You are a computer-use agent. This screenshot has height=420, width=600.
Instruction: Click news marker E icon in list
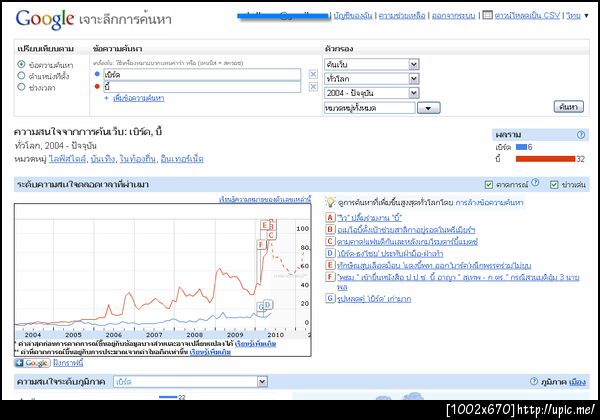330,265
